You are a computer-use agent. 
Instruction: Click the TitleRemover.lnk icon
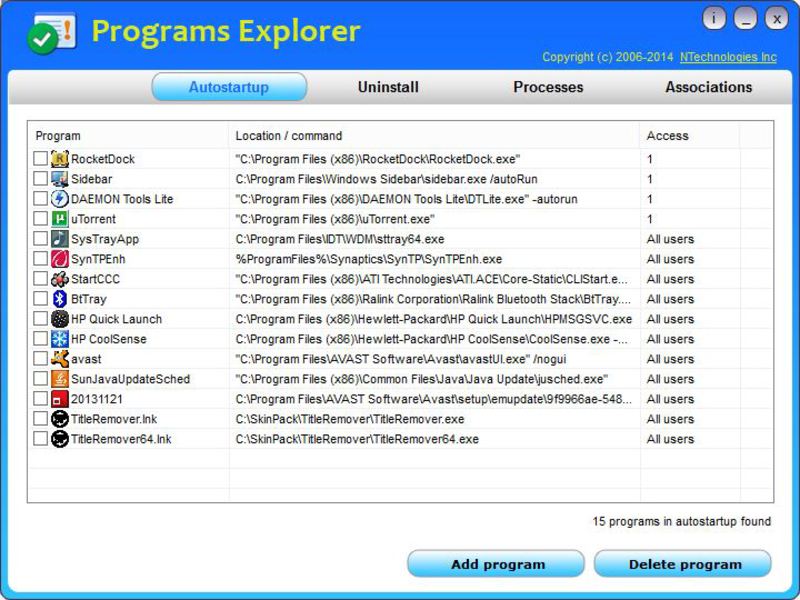(60, 419)
